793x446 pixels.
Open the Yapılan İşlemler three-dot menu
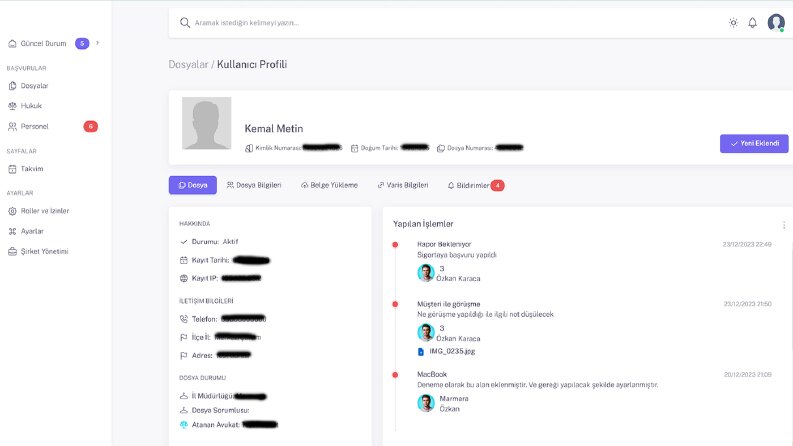[x=784, y=225]
